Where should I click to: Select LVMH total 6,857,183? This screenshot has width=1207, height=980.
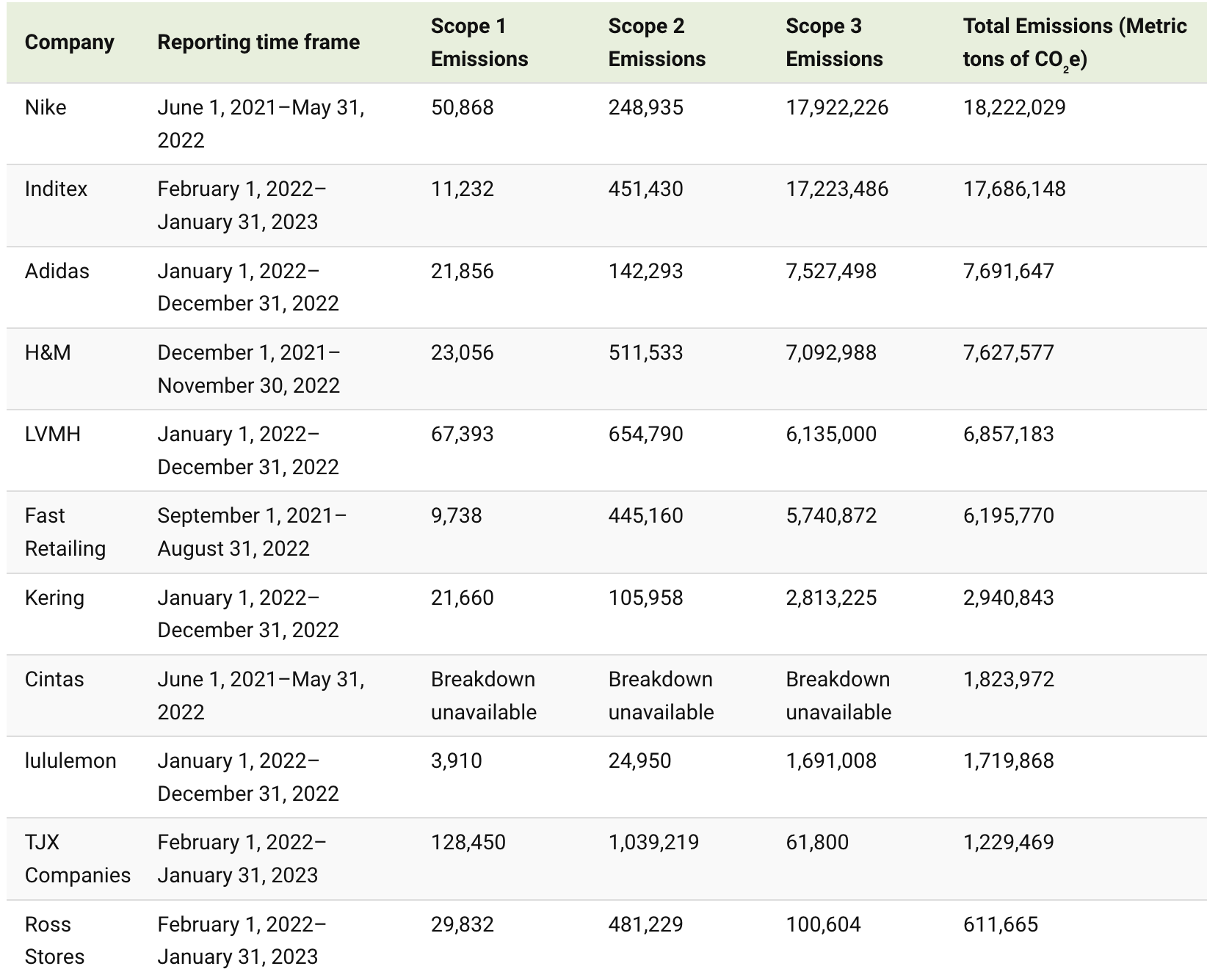[x=1009, y=435]
